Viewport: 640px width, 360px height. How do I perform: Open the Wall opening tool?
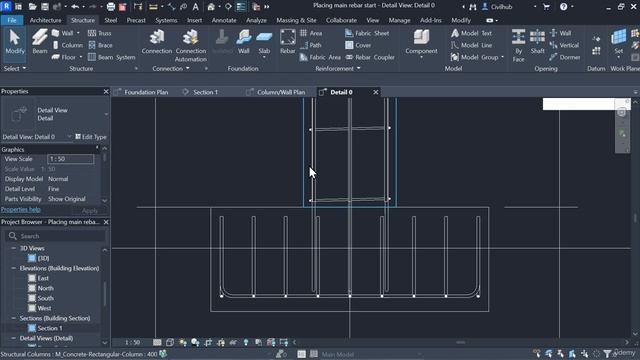click(x=560, y=33)
